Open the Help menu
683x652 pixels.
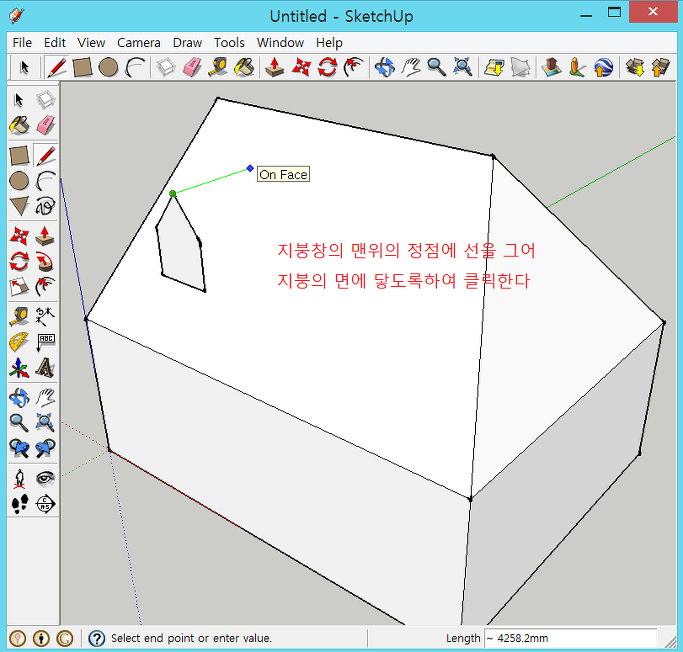point(329,43)
